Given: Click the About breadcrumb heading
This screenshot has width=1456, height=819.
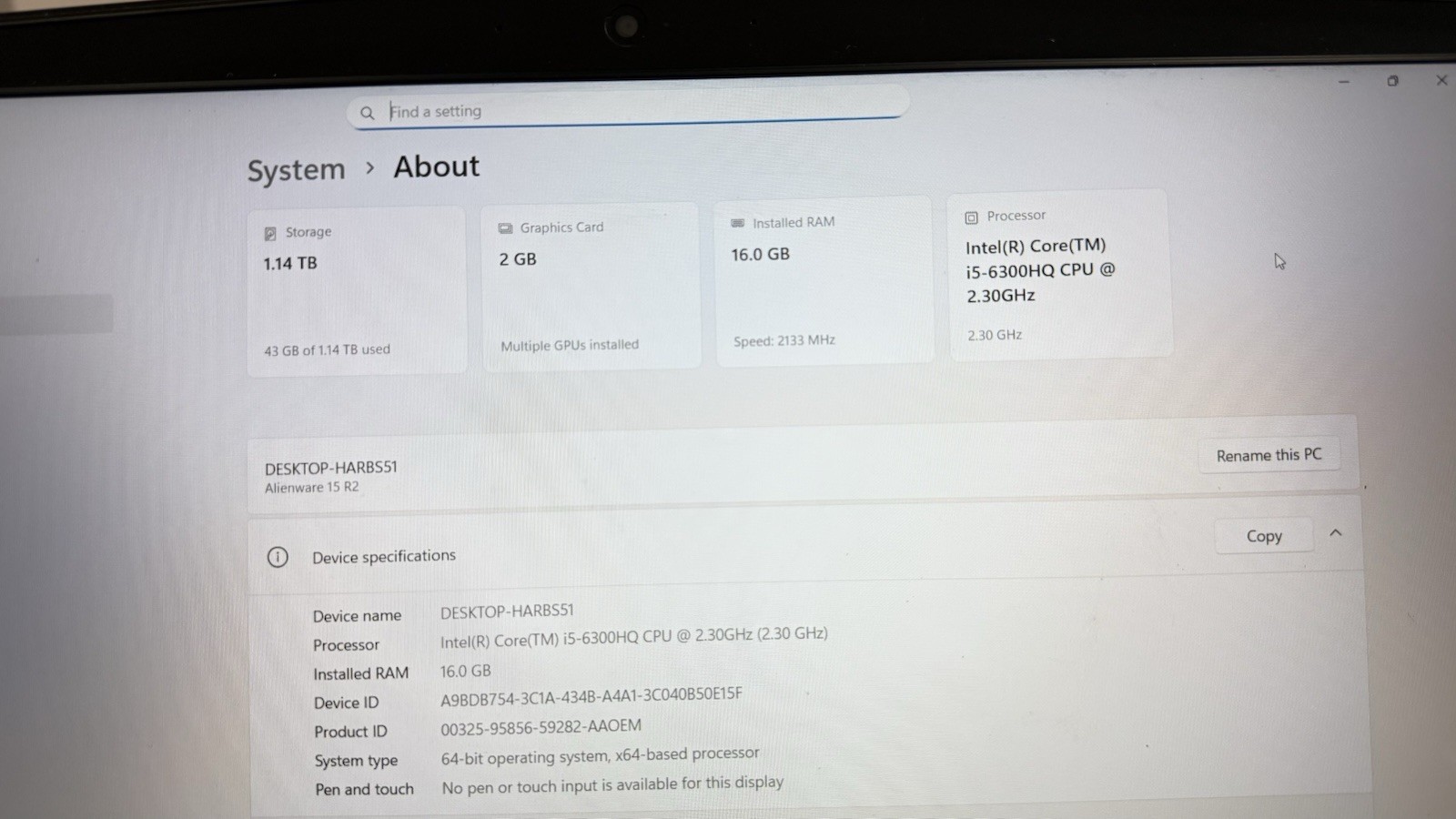Looking at the screenshot, I should (436, 167).
